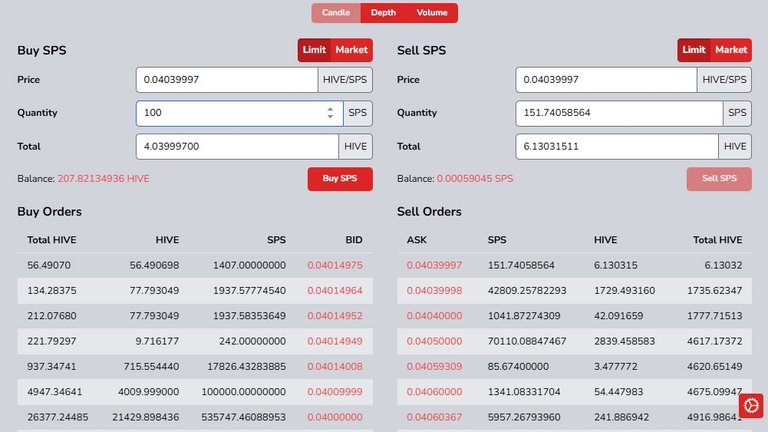768x432 pixels.
Task: Select ask price 0.04039998
Action: click(x=434, y=291)
